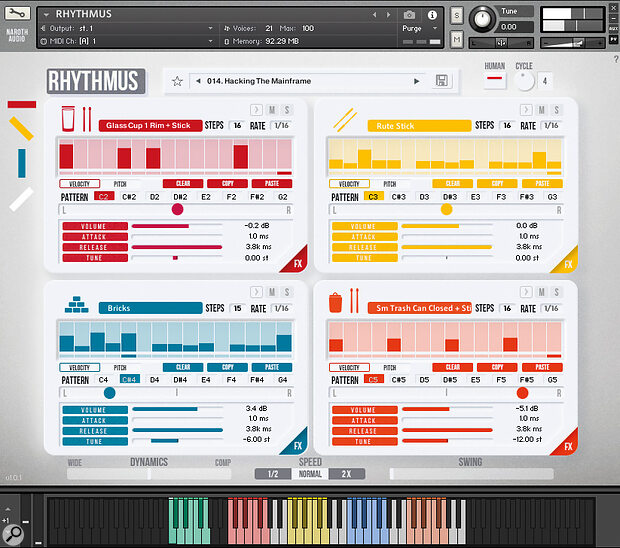Click the arrow button on Bricks engine
This screenshot has height=548, width=620.
click(x=256, y=292)
